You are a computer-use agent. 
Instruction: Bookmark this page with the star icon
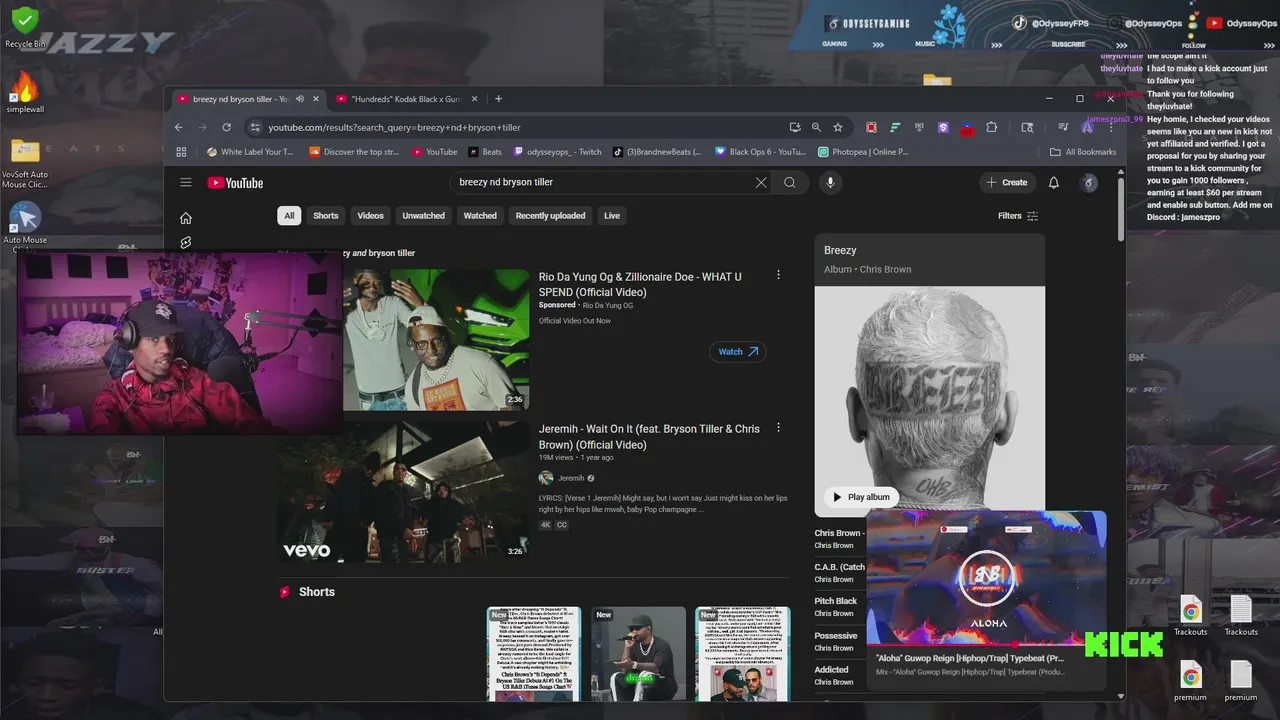(x=838, y=127)
